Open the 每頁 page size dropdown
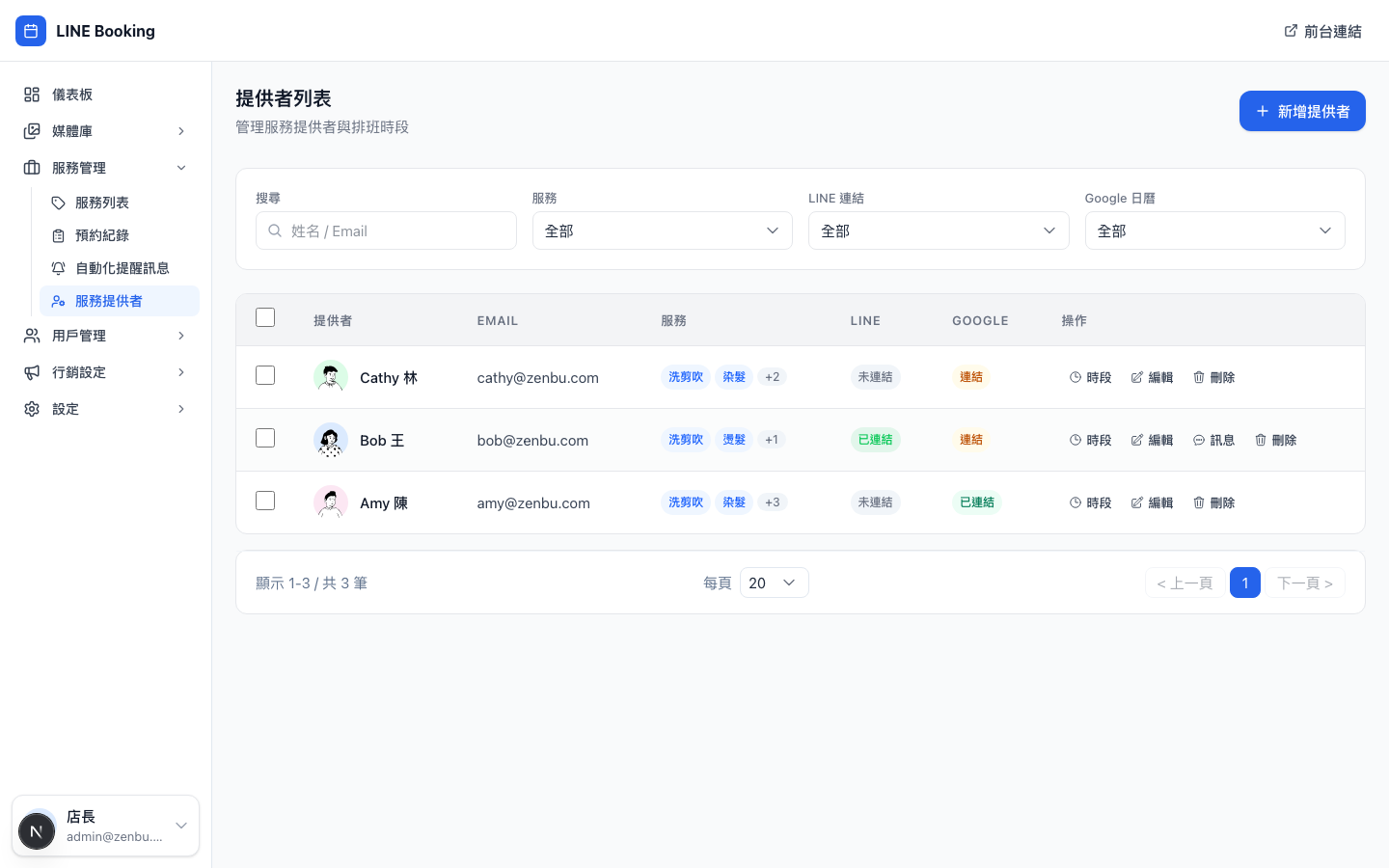 [774, 583]
